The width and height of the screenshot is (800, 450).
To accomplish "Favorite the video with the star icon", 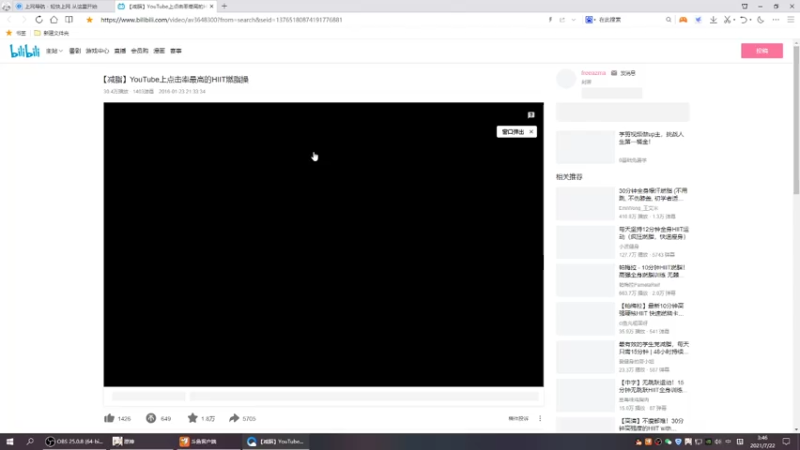I will click(192, 418).
